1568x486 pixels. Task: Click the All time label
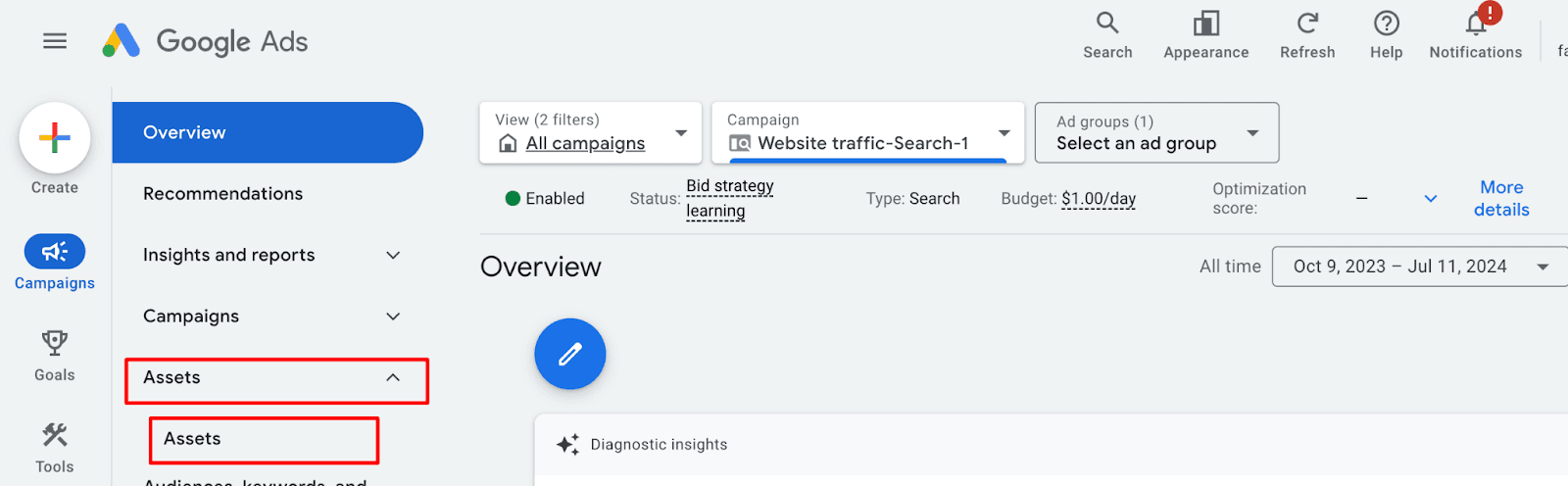pos(1230,267)
